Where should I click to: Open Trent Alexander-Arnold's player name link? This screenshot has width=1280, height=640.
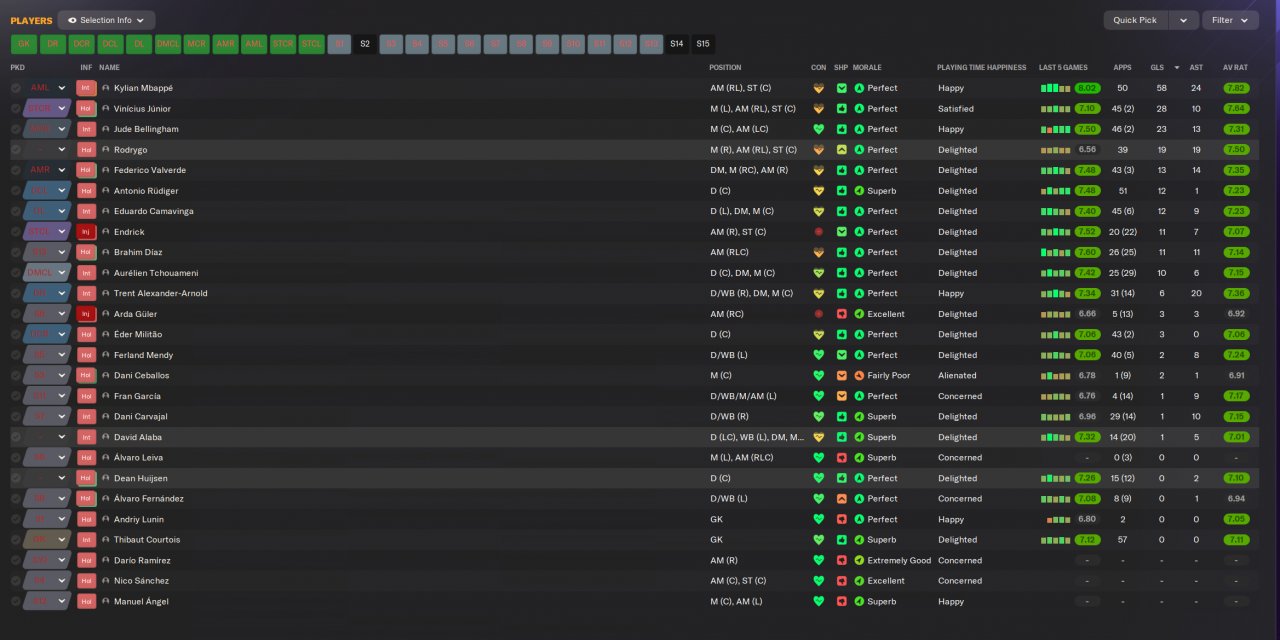(160, 294)
